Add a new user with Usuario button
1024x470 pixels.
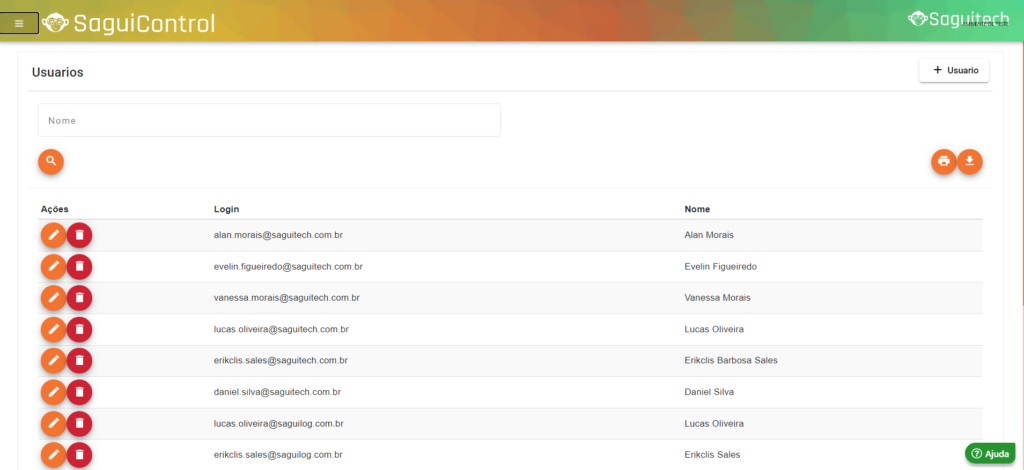click(954, 71)
